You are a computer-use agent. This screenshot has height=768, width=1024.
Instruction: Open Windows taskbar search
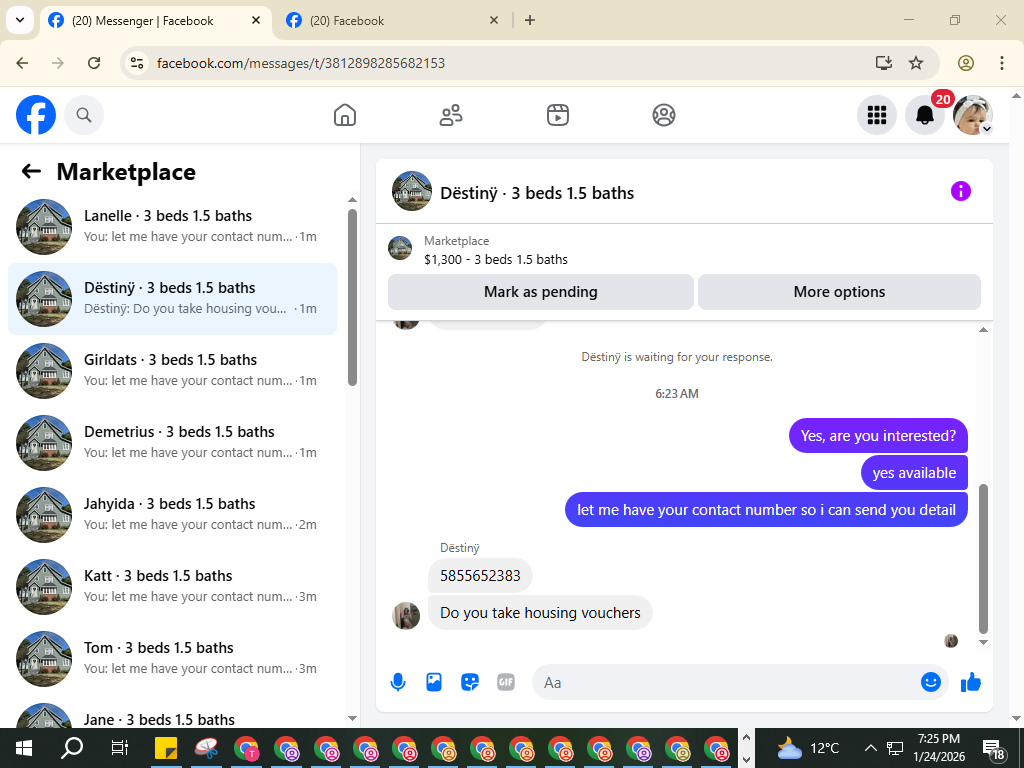pos(72,748)
